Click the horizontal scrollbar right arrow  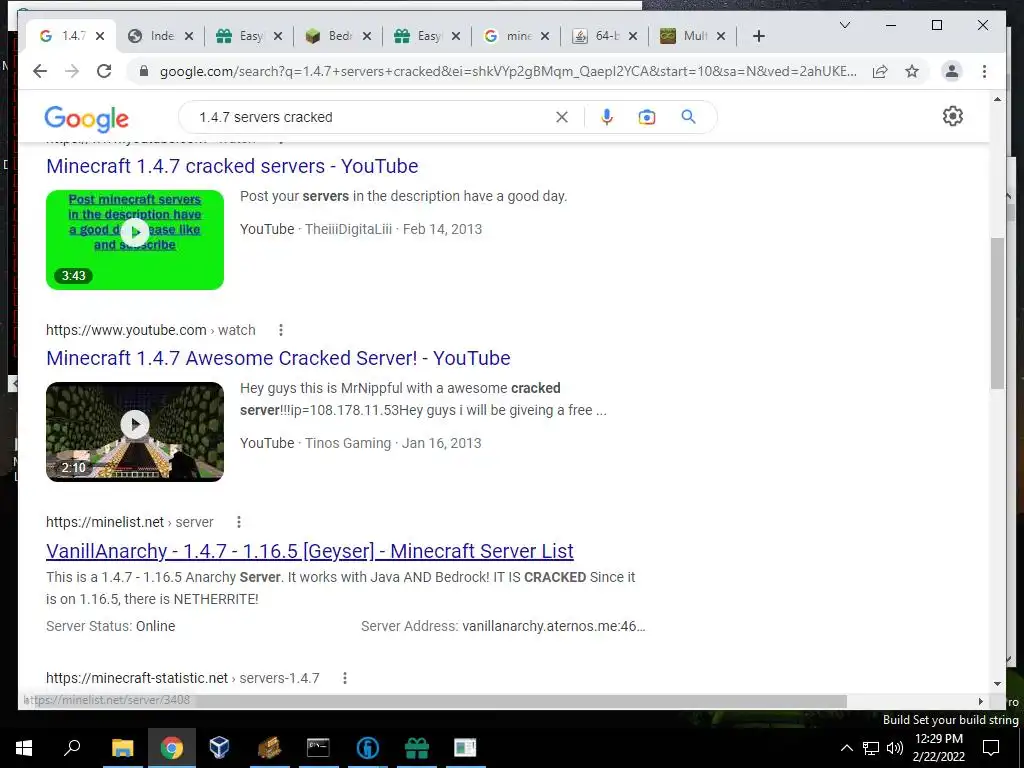[x=981, y=701]
